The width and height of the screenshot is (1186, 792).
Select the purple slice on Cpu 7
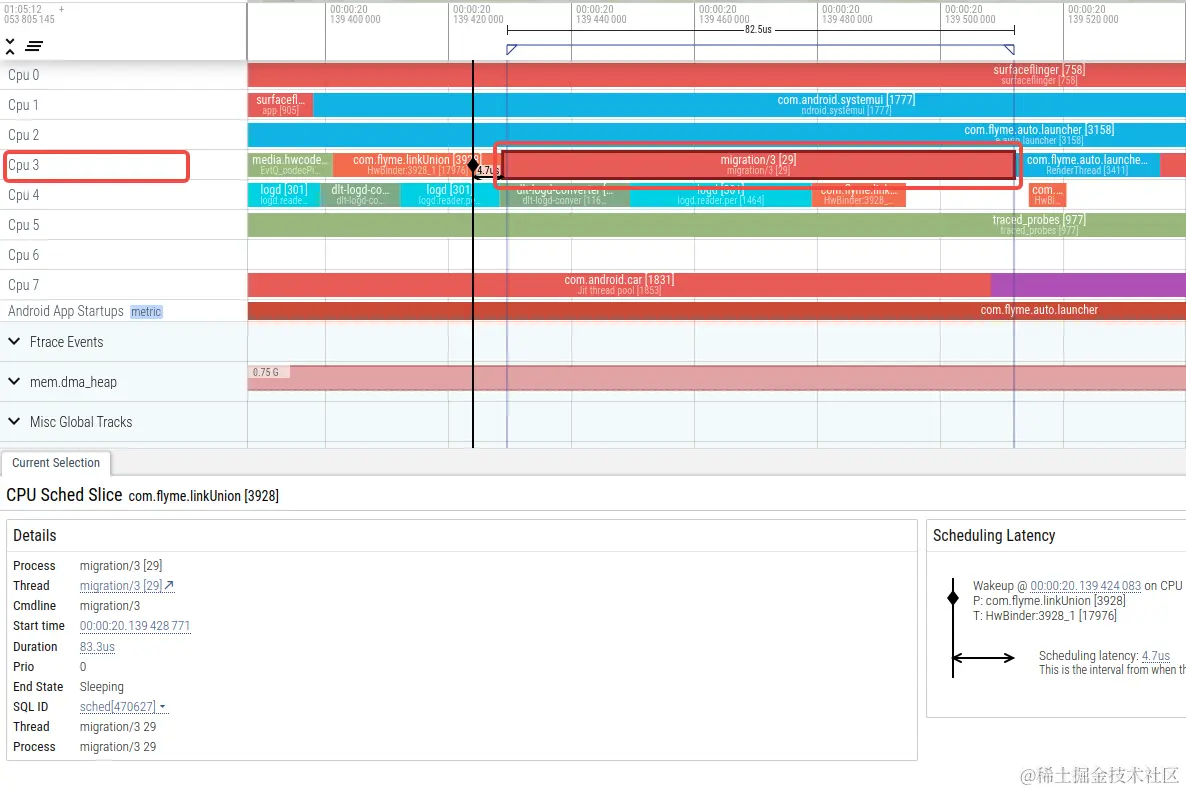(1088, 284)
